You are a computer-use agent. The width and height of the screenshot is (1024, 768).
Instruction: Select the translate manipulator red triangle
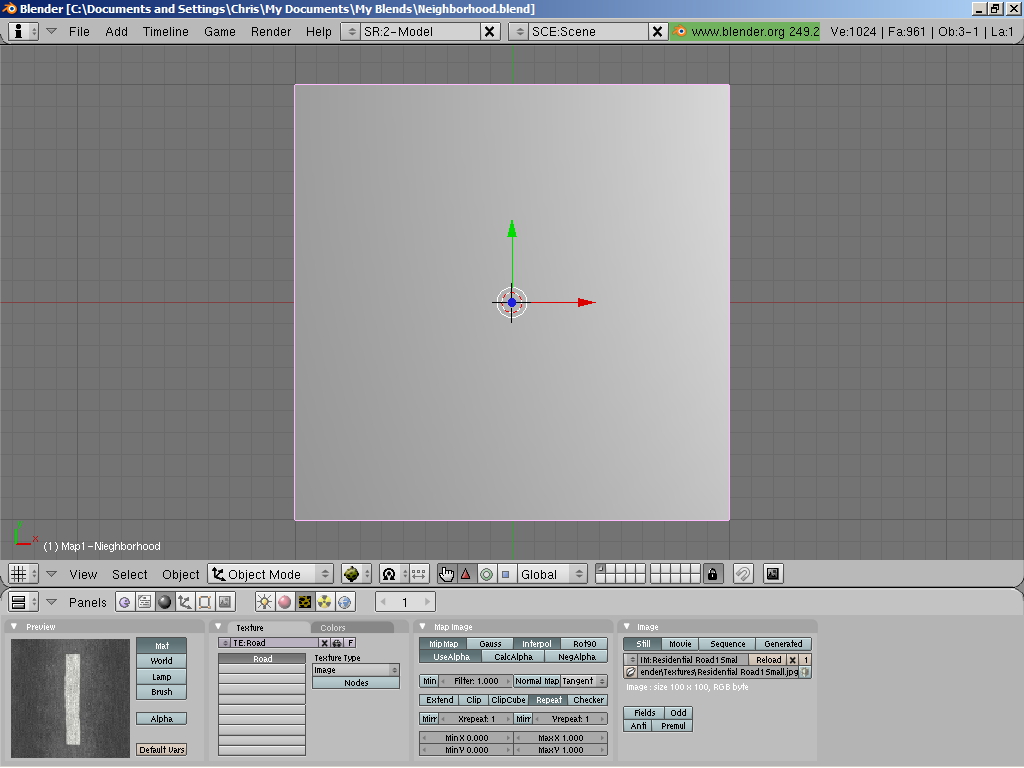point(466,574)
